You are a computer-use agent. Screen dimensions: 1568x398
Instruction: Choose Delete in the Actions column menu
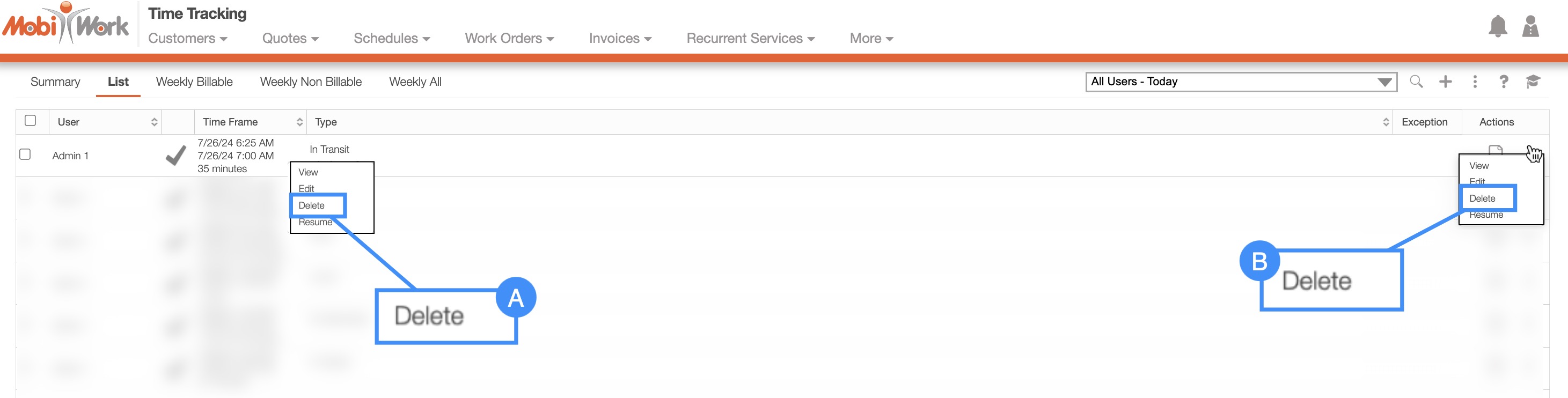click(1482, 198)
